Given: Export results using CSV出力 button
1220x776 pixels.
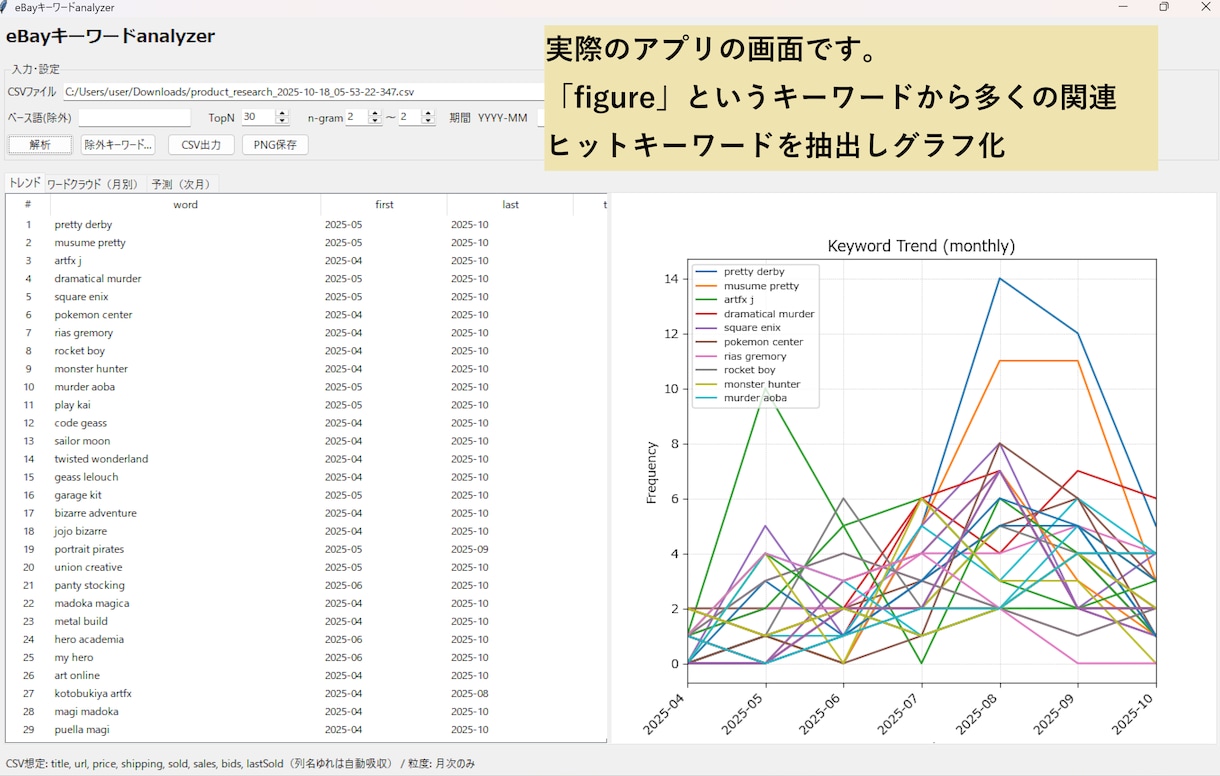Looking at the screenshot, I should (x=201, y=145).
